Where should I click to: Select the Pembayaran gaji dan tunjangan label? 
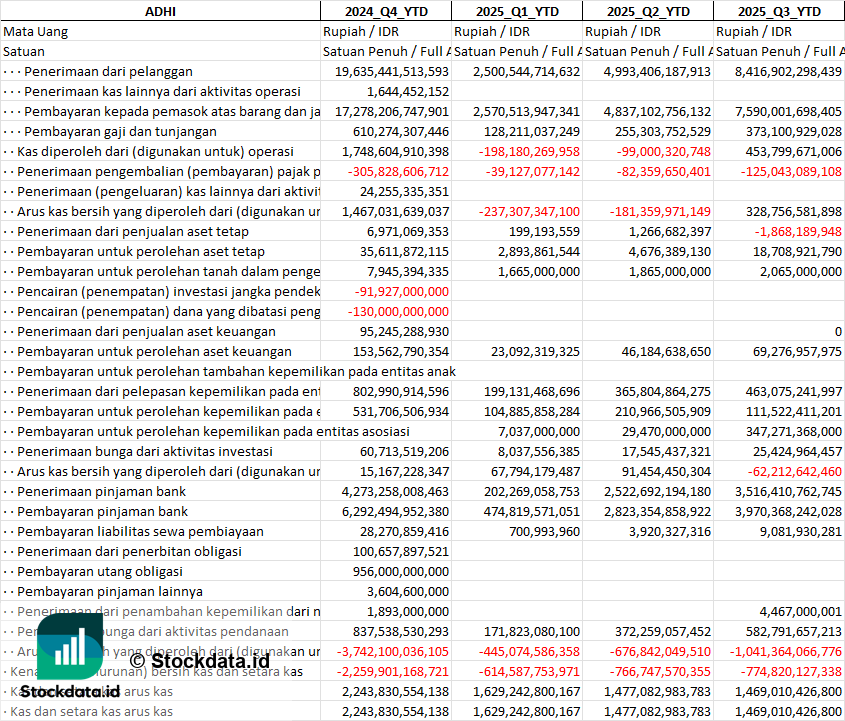[120, 131]
